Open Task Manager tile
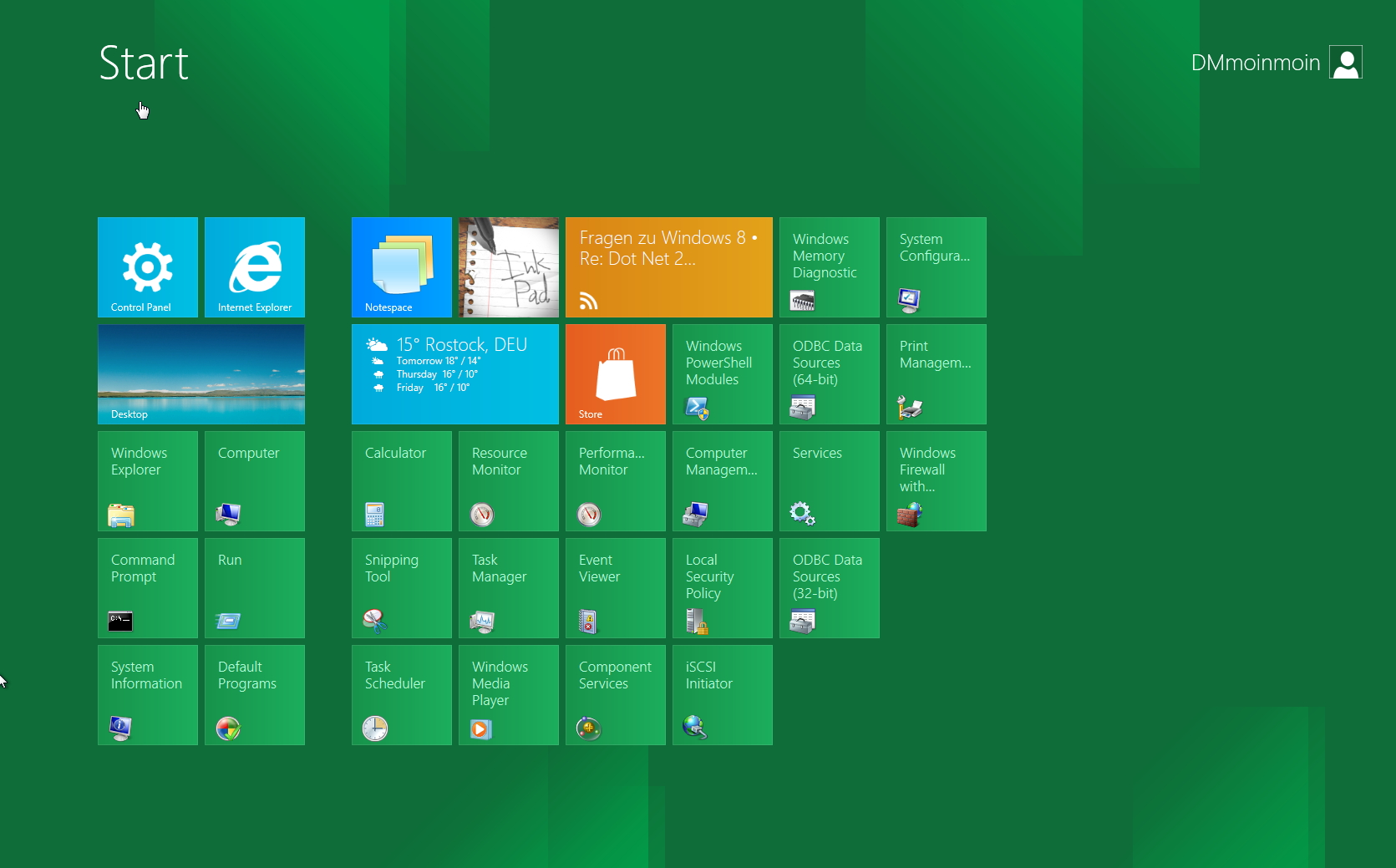The height and width of the screenshot is (868, 1396). 509,588
